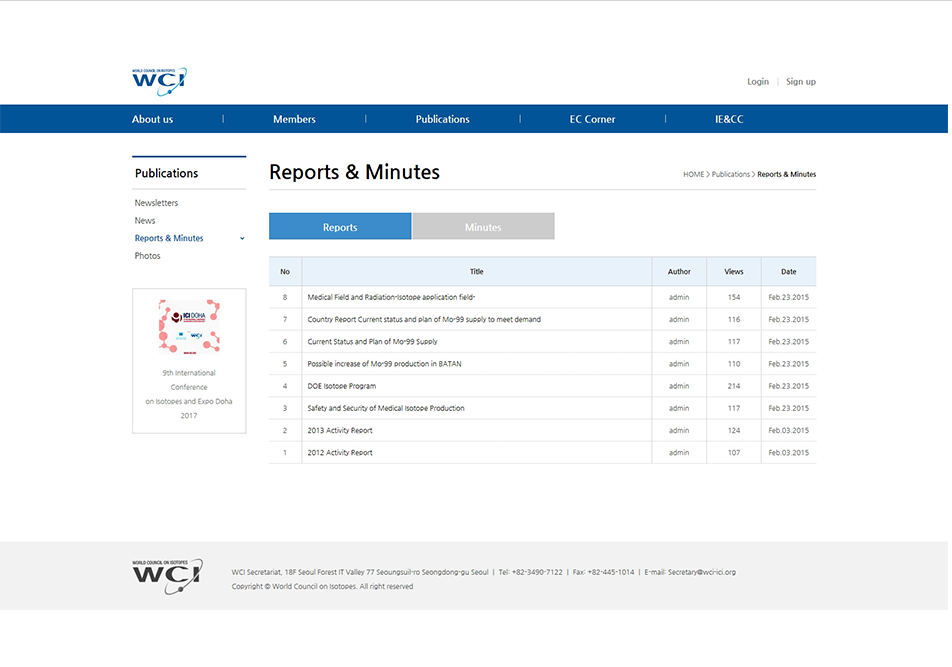The width and height of the screenshot is (952, 667).
Task: Switch to the Minutes tab
Action: pos(483,227)
